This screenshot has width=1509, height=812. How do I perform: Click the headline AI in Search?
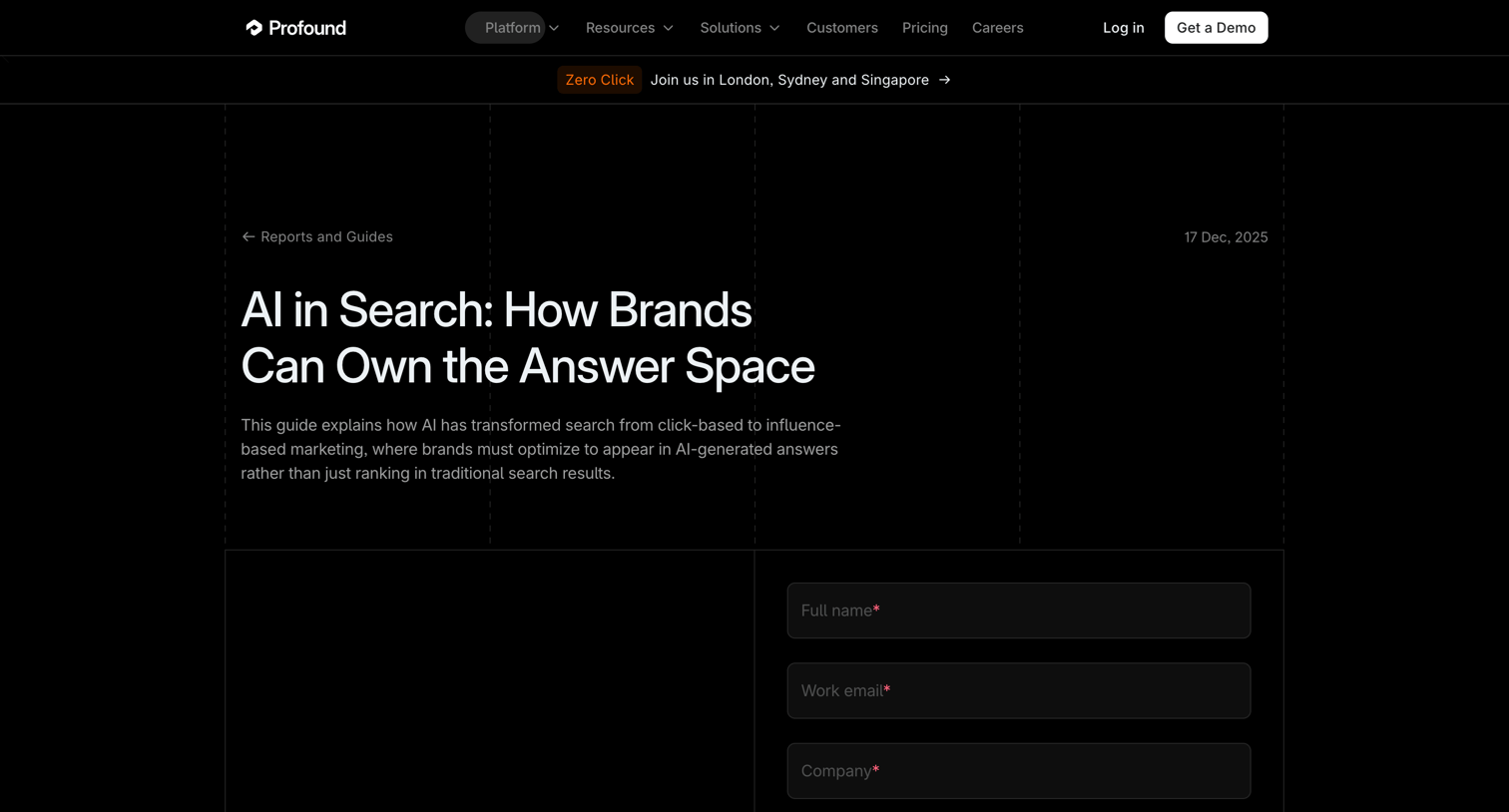click(x=528, y=338)
